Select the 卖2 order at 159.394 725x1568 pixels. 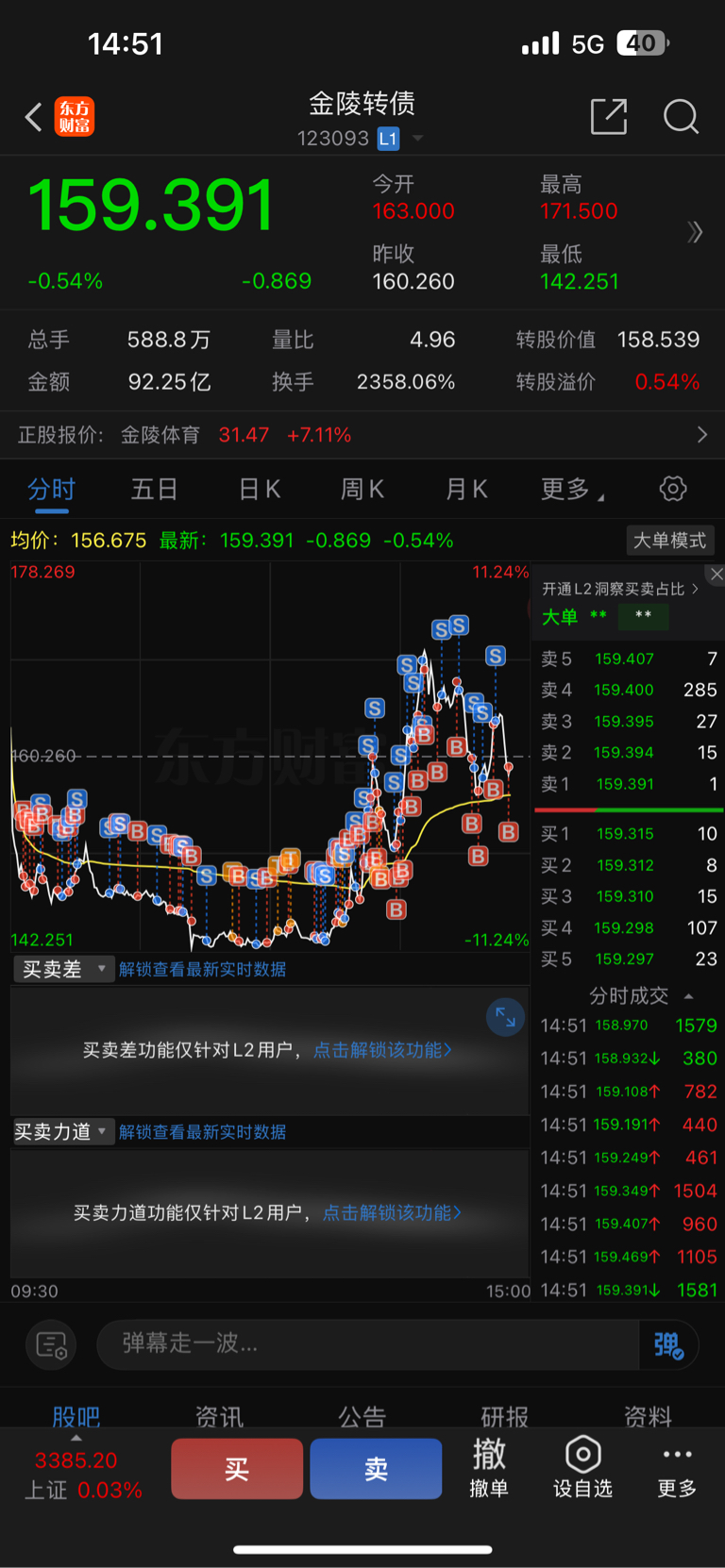pyautogui.click(x=629, y=752)
